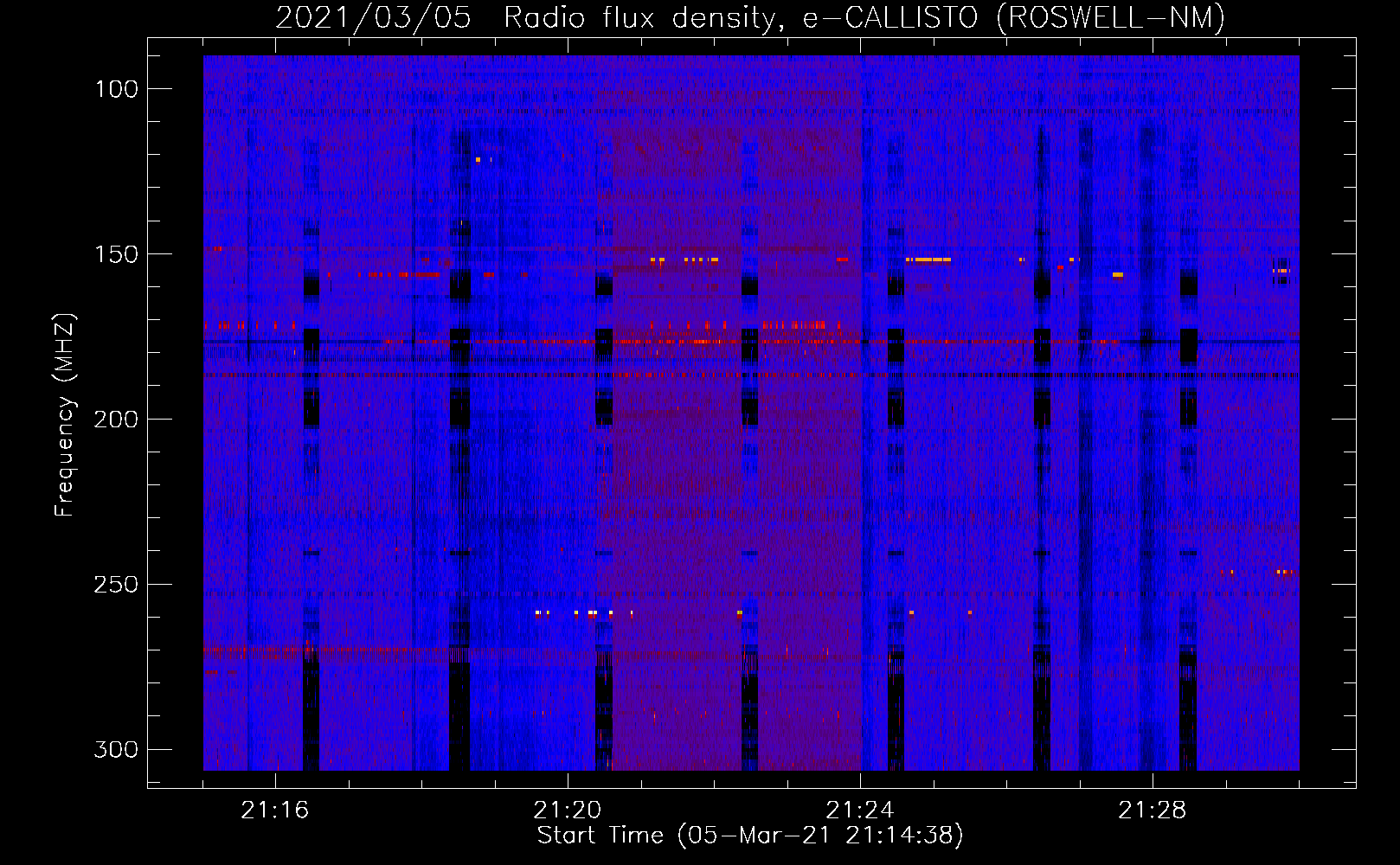Click the '250' frequency tick label
1400x865 pixels.
point(115,585)
